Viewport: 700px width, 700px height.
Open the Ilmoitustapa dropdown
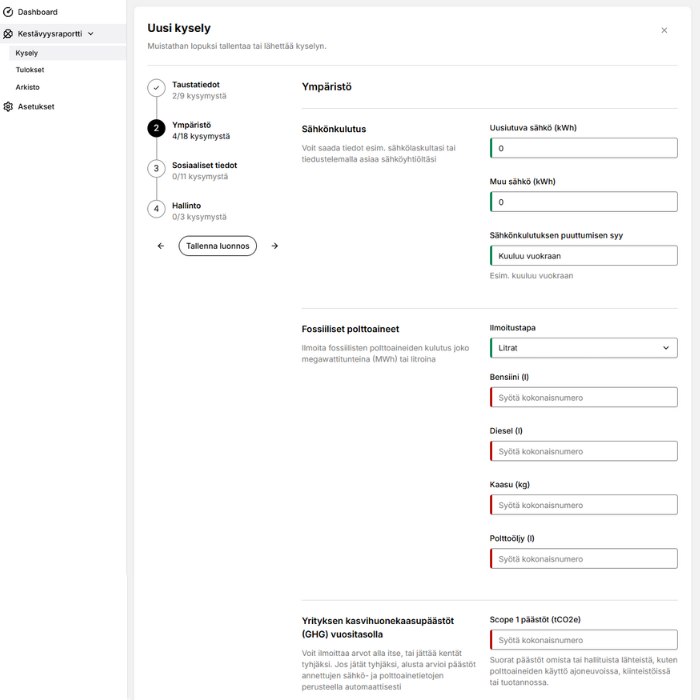(583, 348)
